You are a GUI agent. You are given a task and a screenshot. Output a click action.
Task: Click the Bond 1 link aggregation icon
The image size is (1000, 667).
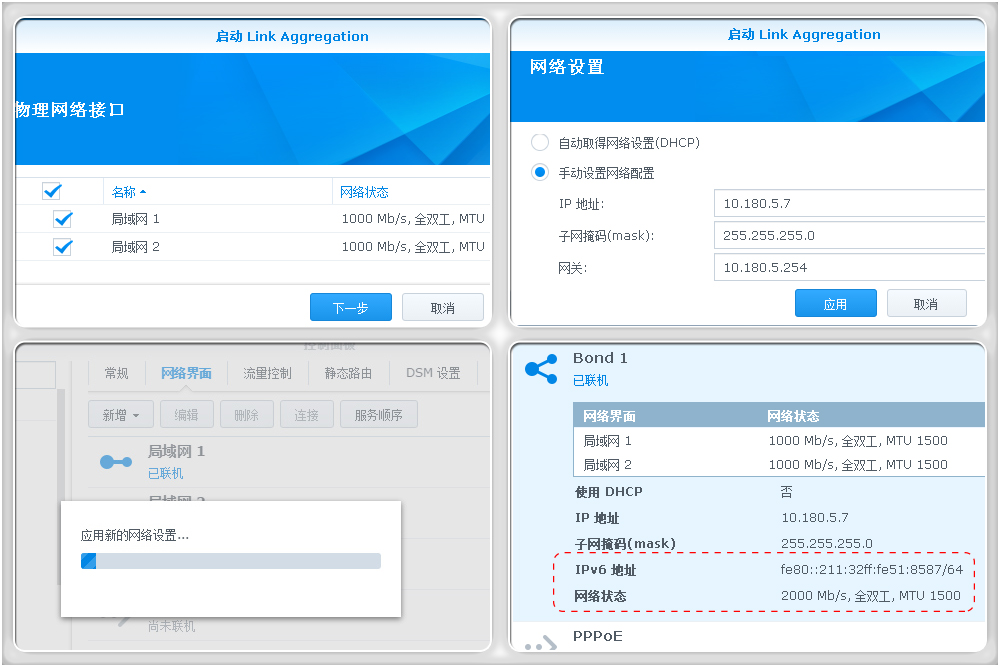[541, 369]
